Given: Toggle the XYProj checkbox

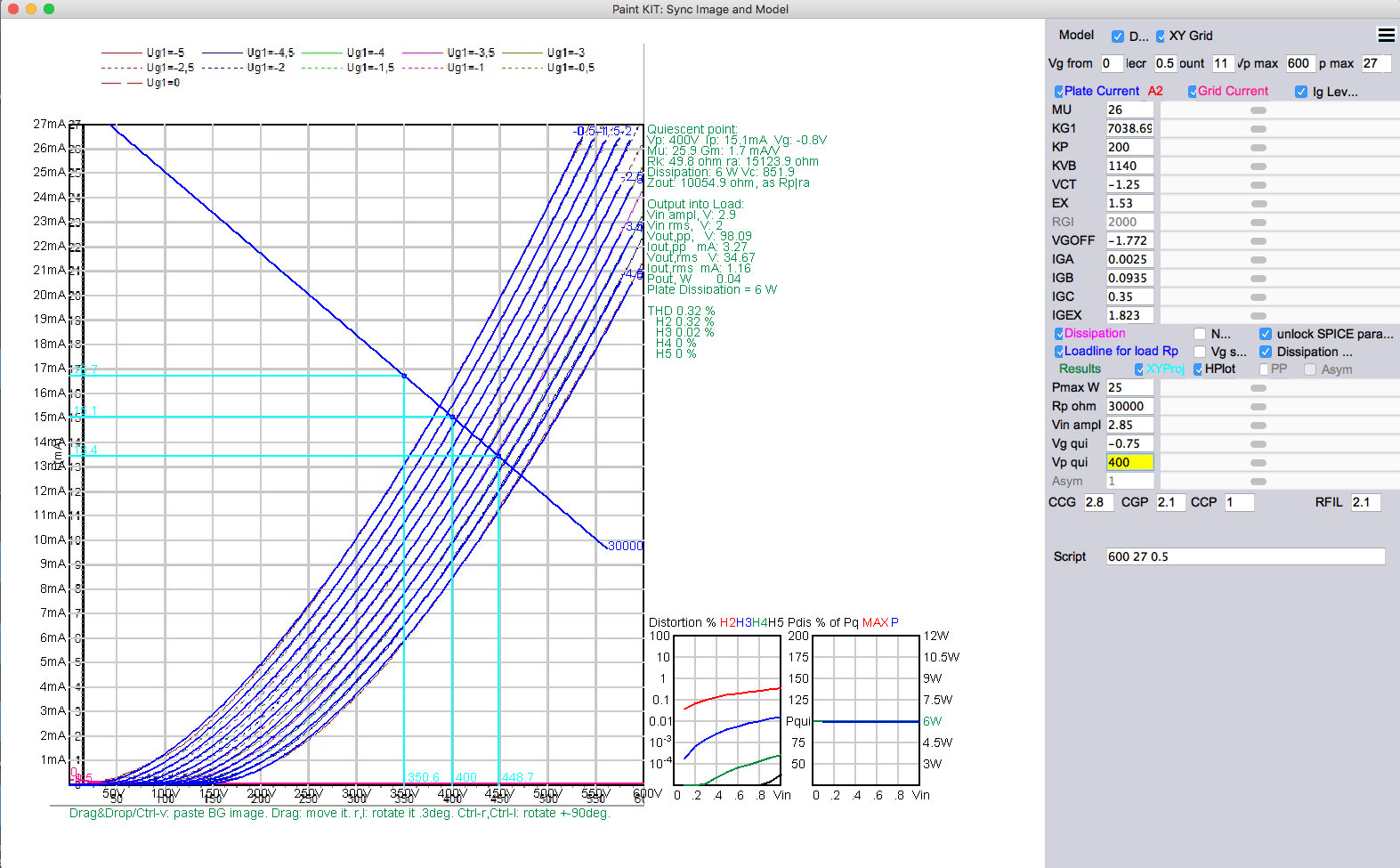Looking at the screenshot, I should tap(1139, 369).
